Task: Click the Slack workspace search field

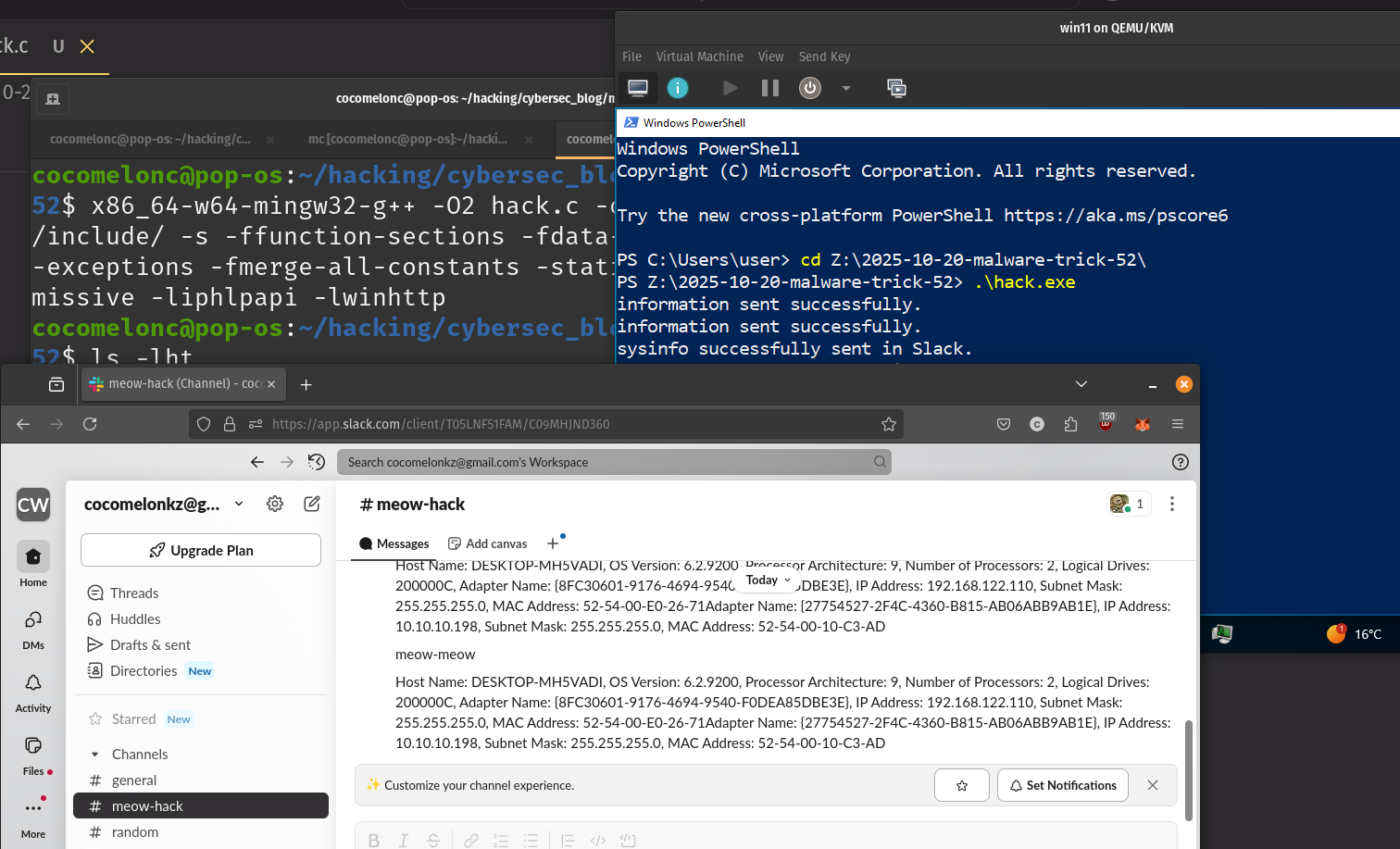Action: 611,462
